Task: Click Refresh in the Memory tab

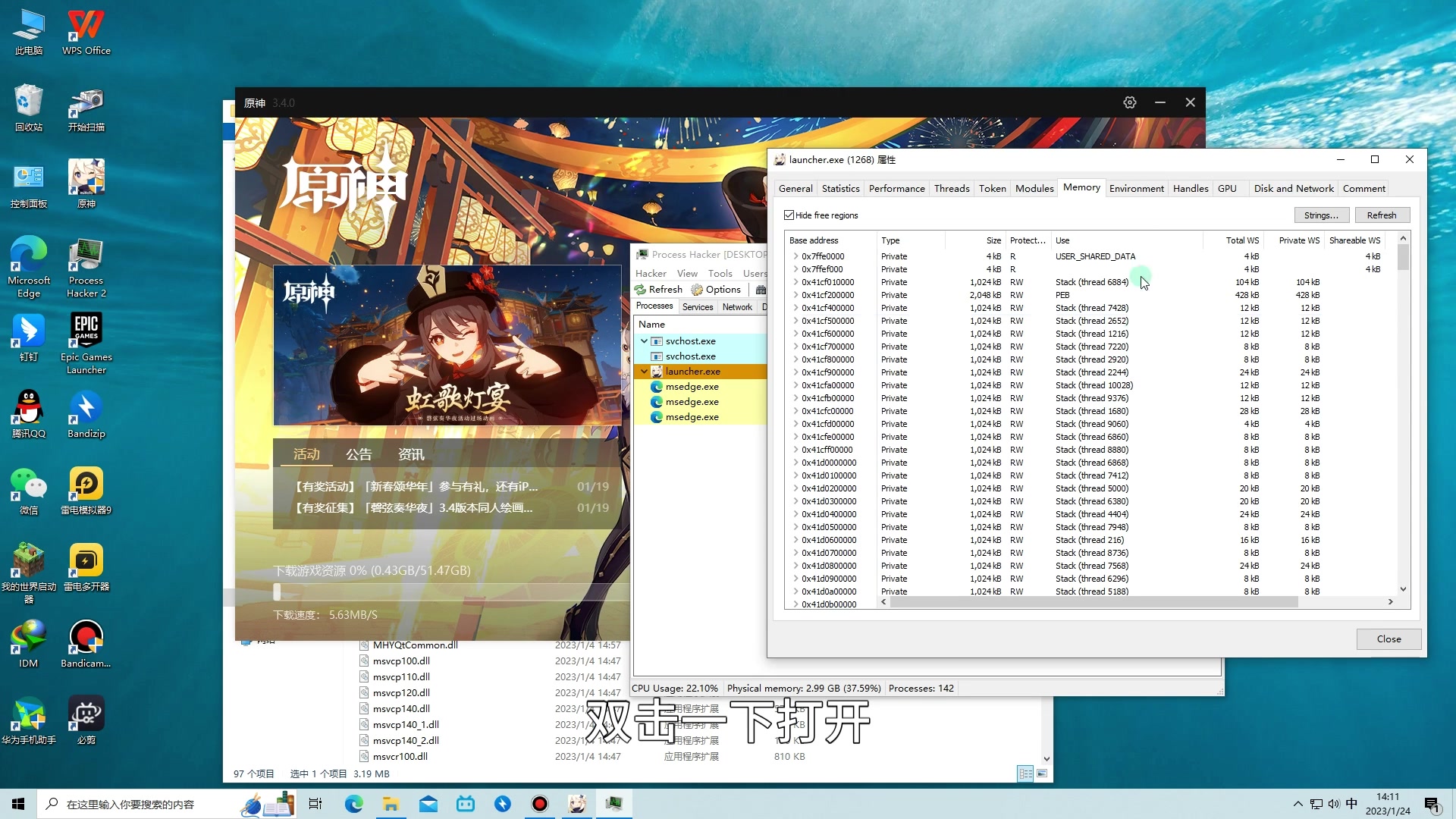Action: pos(1382,215)
